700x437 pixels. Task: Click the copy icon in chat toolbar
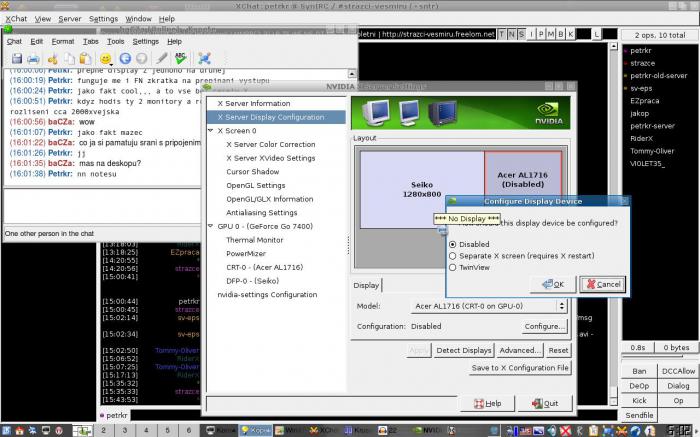[x=69, y=58]
